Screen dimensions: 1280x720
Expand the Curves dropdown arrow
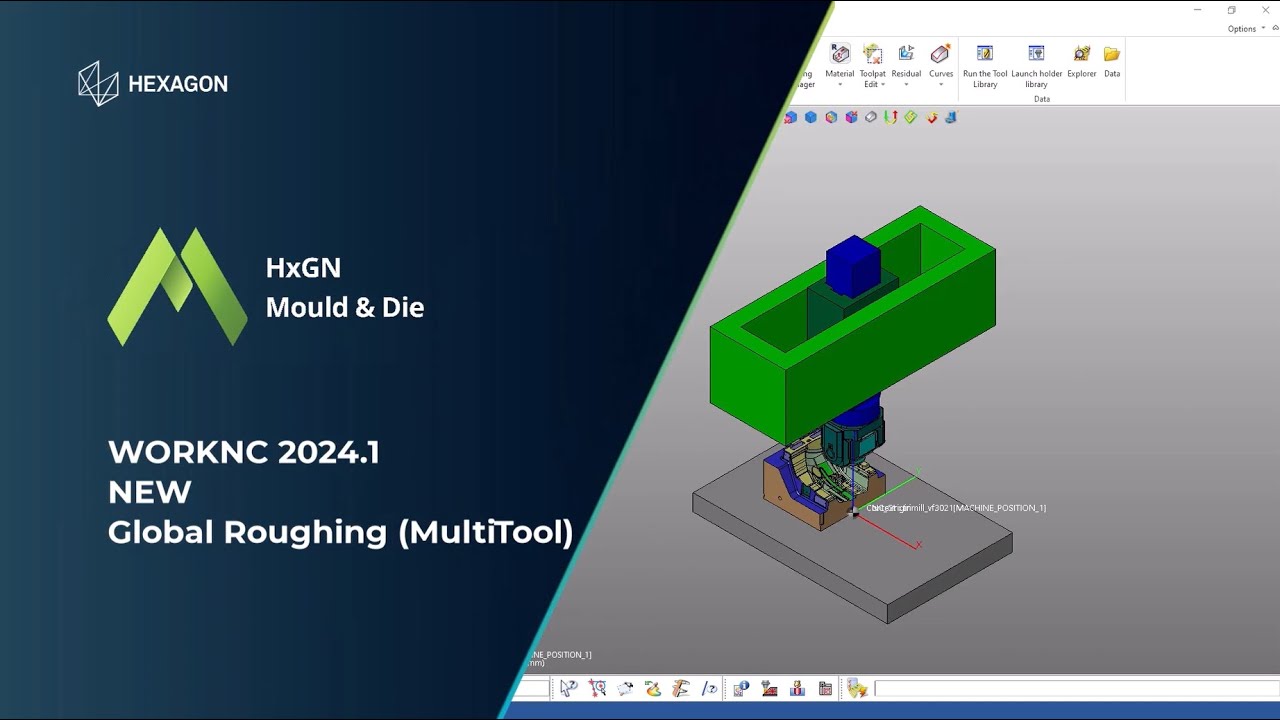[x=941, y=85]
